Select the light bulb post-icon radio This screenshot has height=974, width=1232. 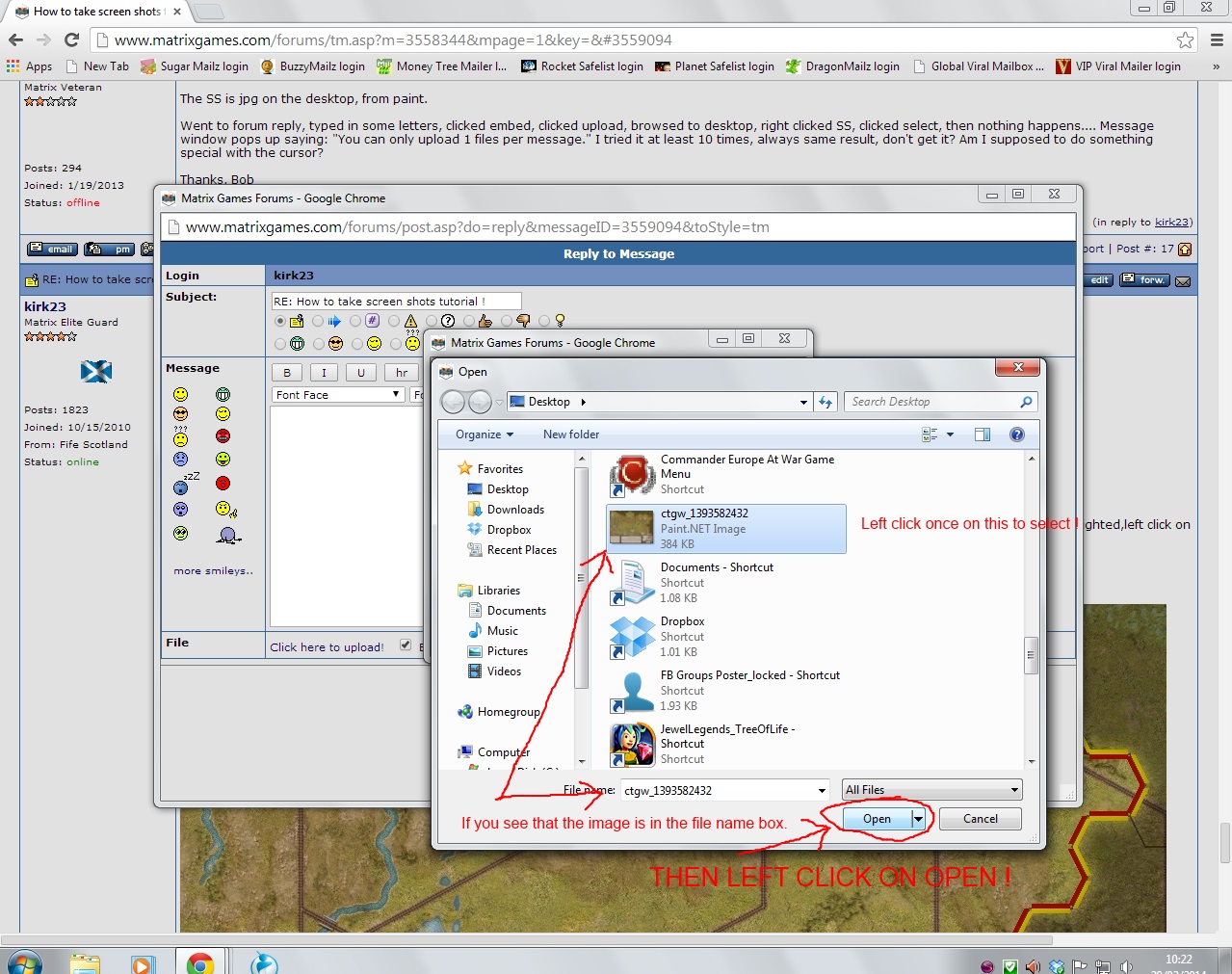544,321
